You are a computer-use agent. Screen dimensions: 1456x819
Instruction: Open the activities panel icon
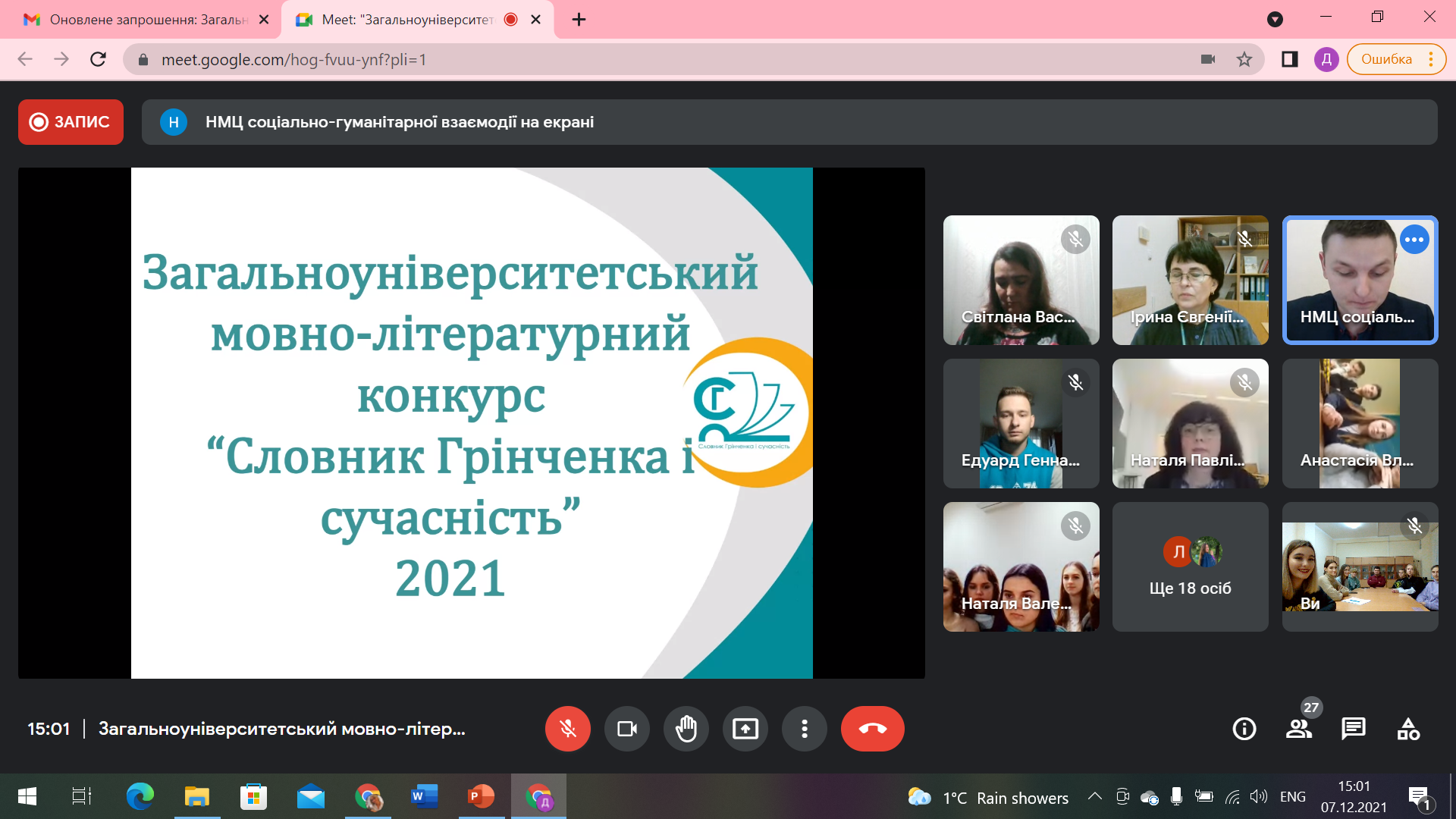click(1408, 729)
